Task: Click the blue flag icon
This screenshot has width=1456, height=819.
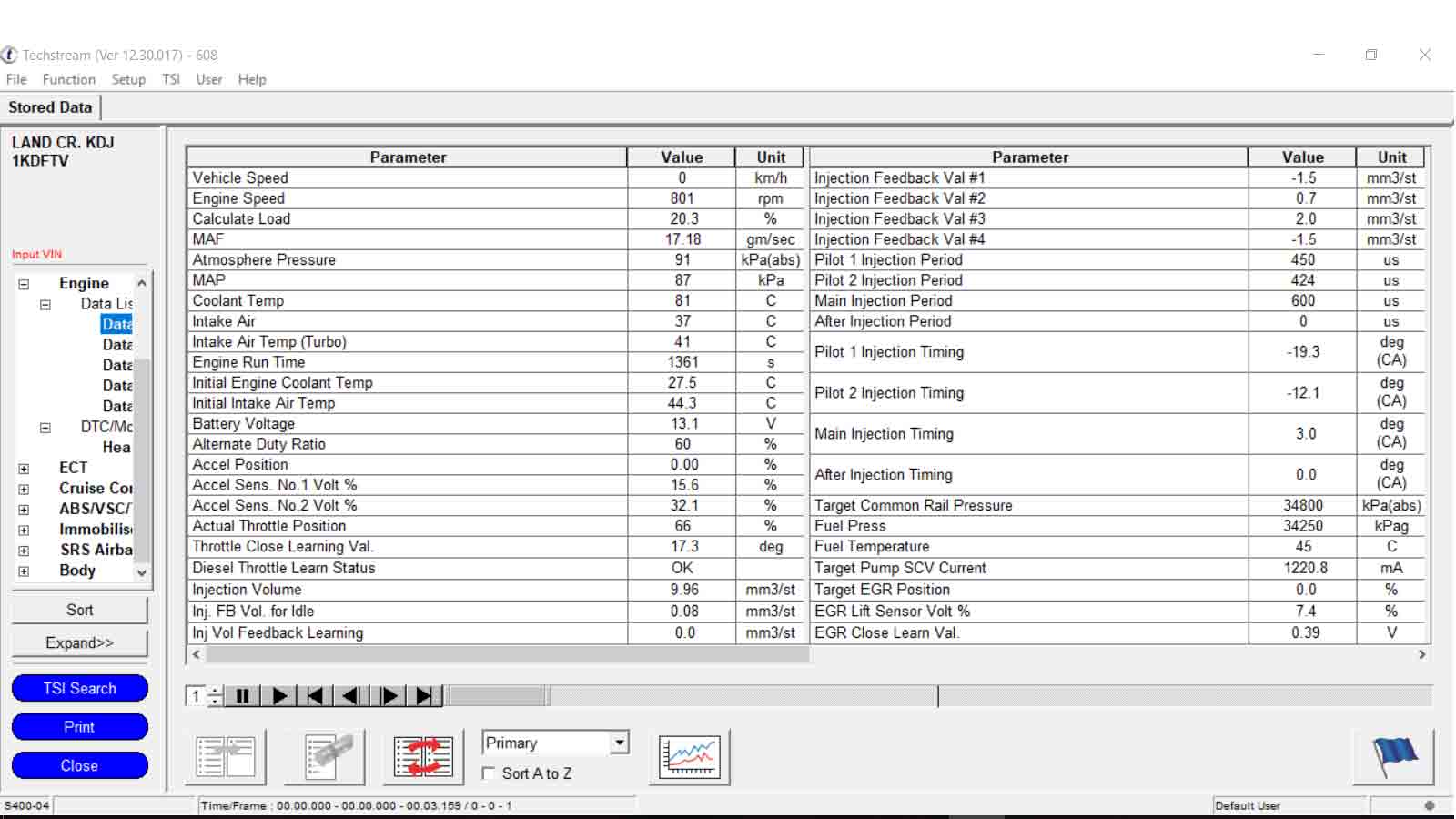Action: coord(1393,757)
